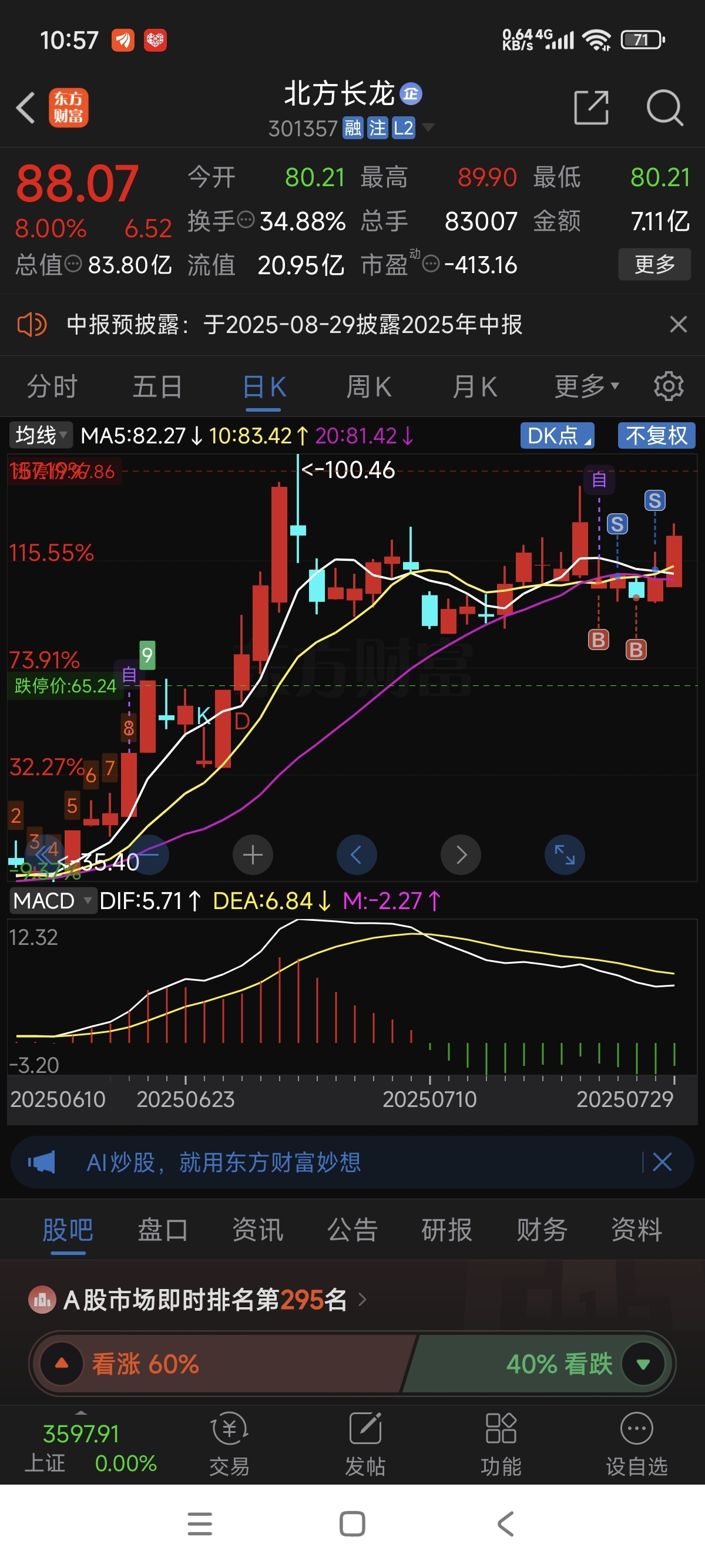Image resolution: width=705 pixels, height=1568 pixels.
Task: Open A股市场即时排名 ranking link
Action: pos(205,1300)
